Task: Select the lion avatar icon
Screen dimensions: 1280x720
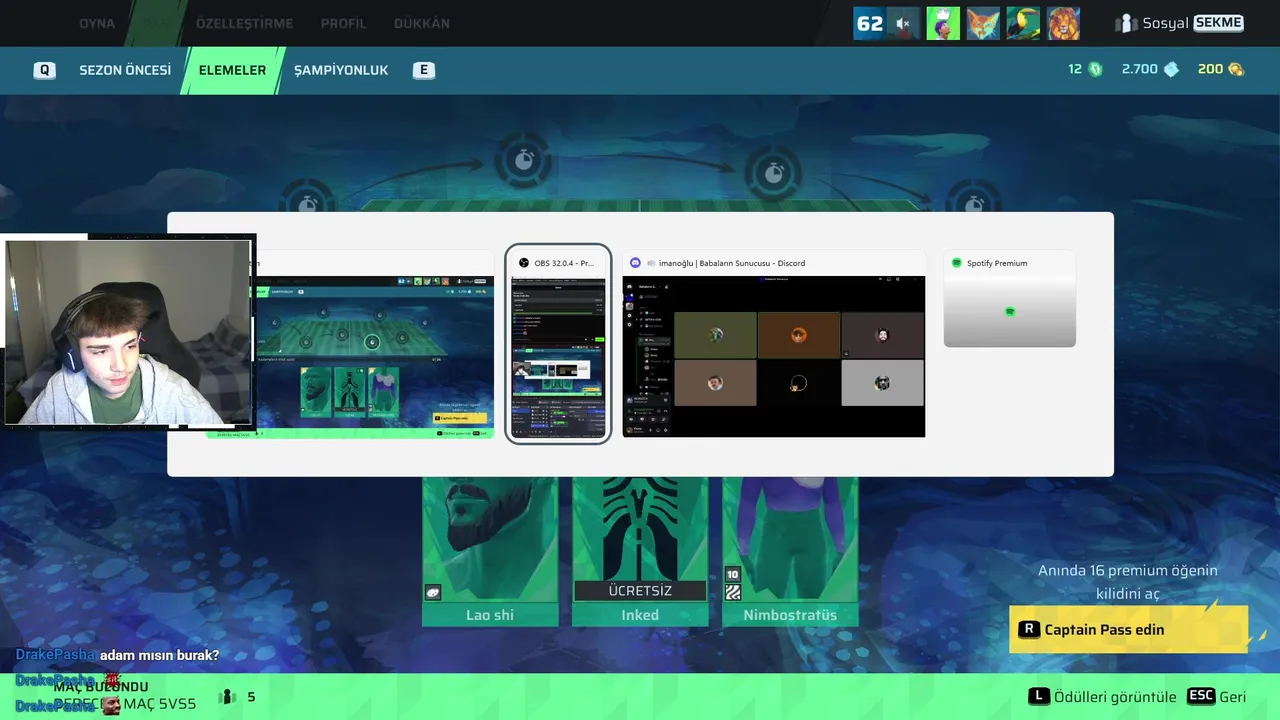Action: click(1063, 23)
